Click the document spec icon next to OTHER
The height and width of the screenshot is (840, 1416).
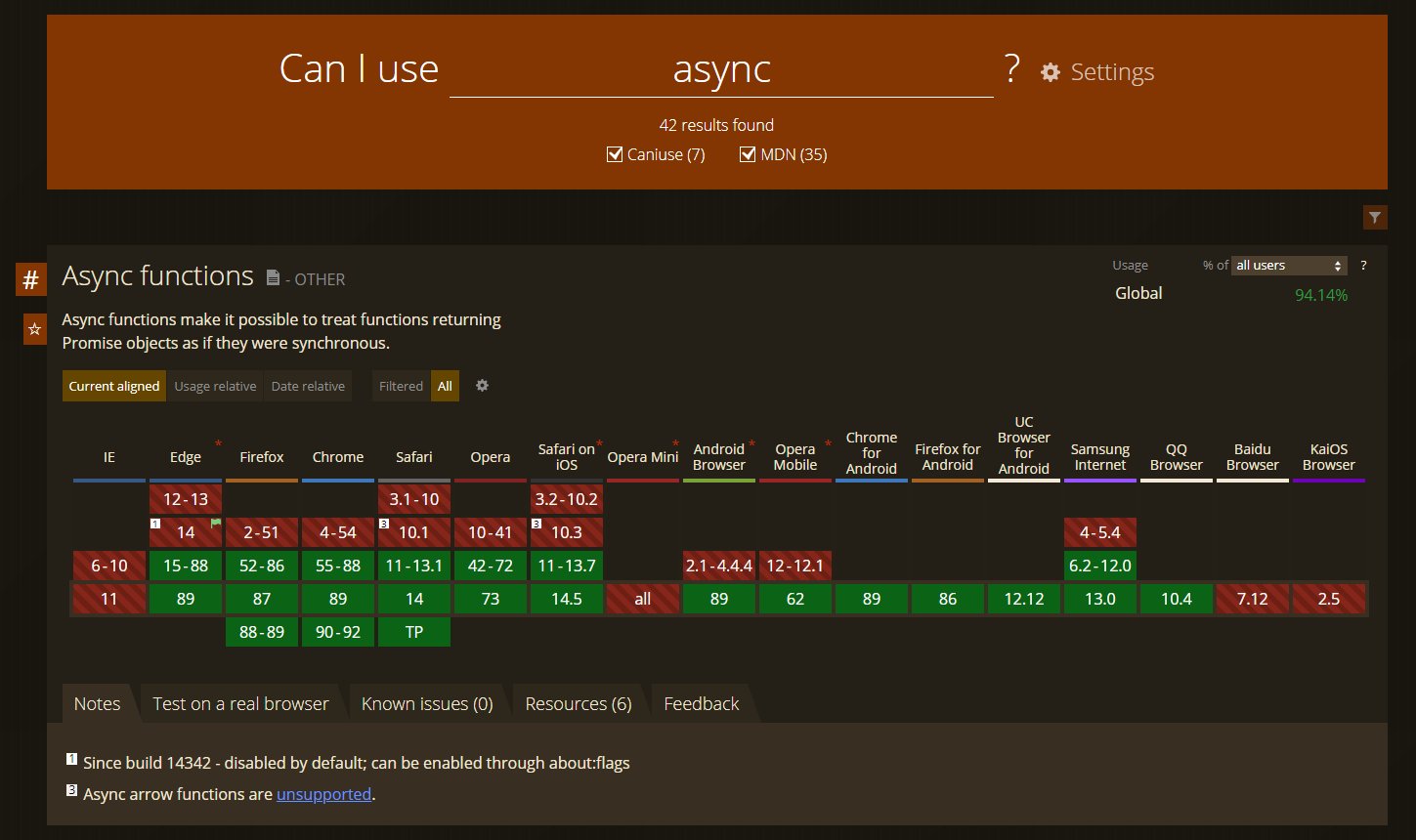point(274,278)
